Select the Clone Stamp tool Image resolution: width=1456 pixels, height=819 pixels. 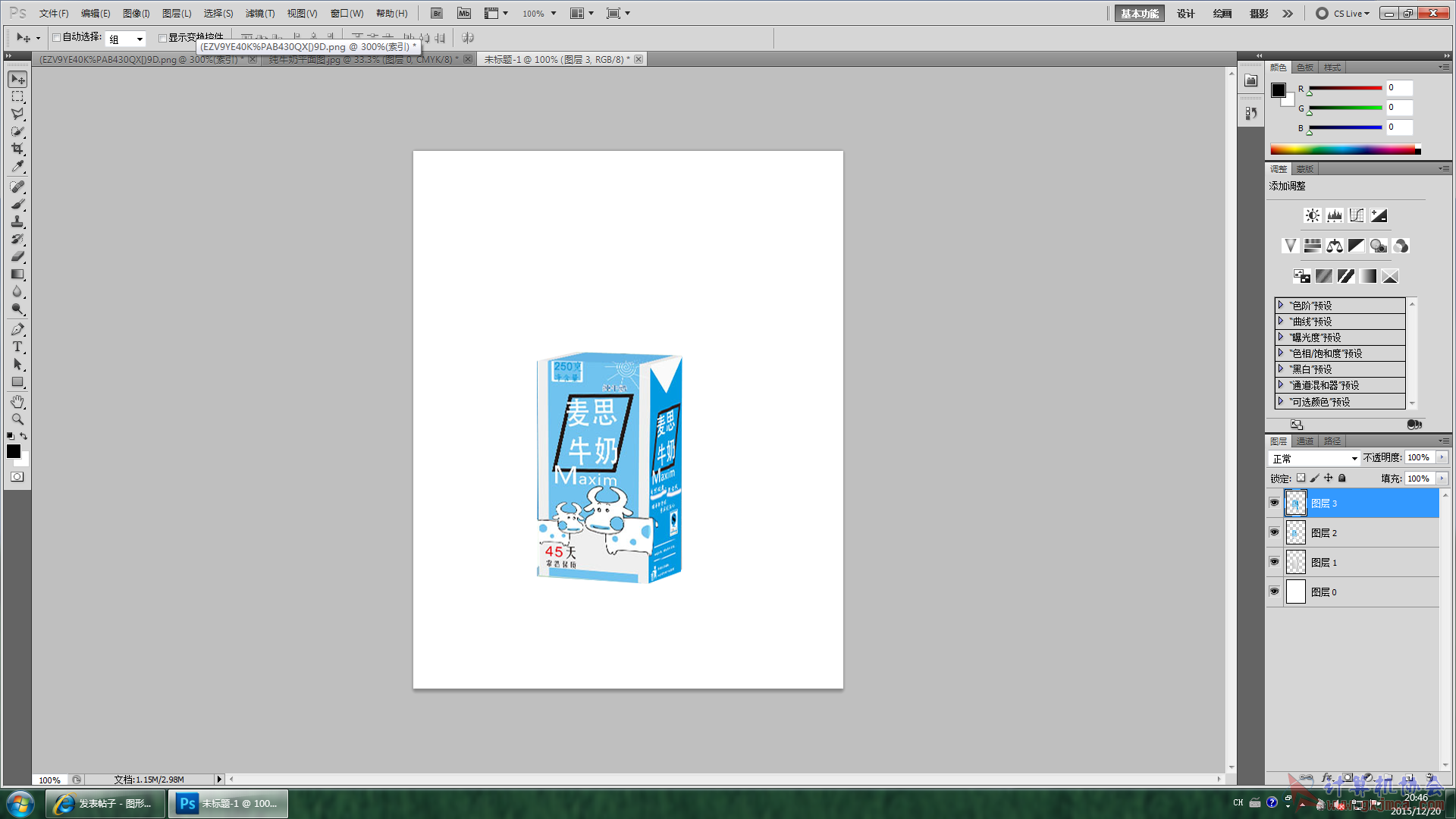tap(17, 222)
